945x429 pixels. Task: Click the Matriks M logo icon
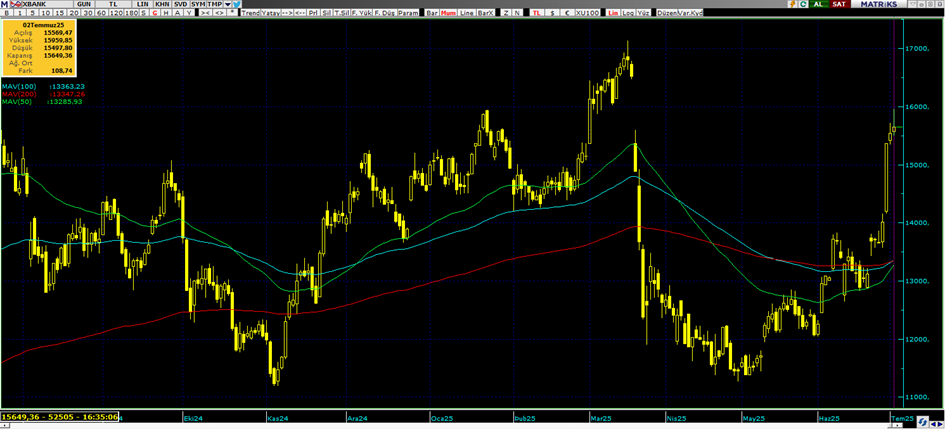(x=6, y=5)
